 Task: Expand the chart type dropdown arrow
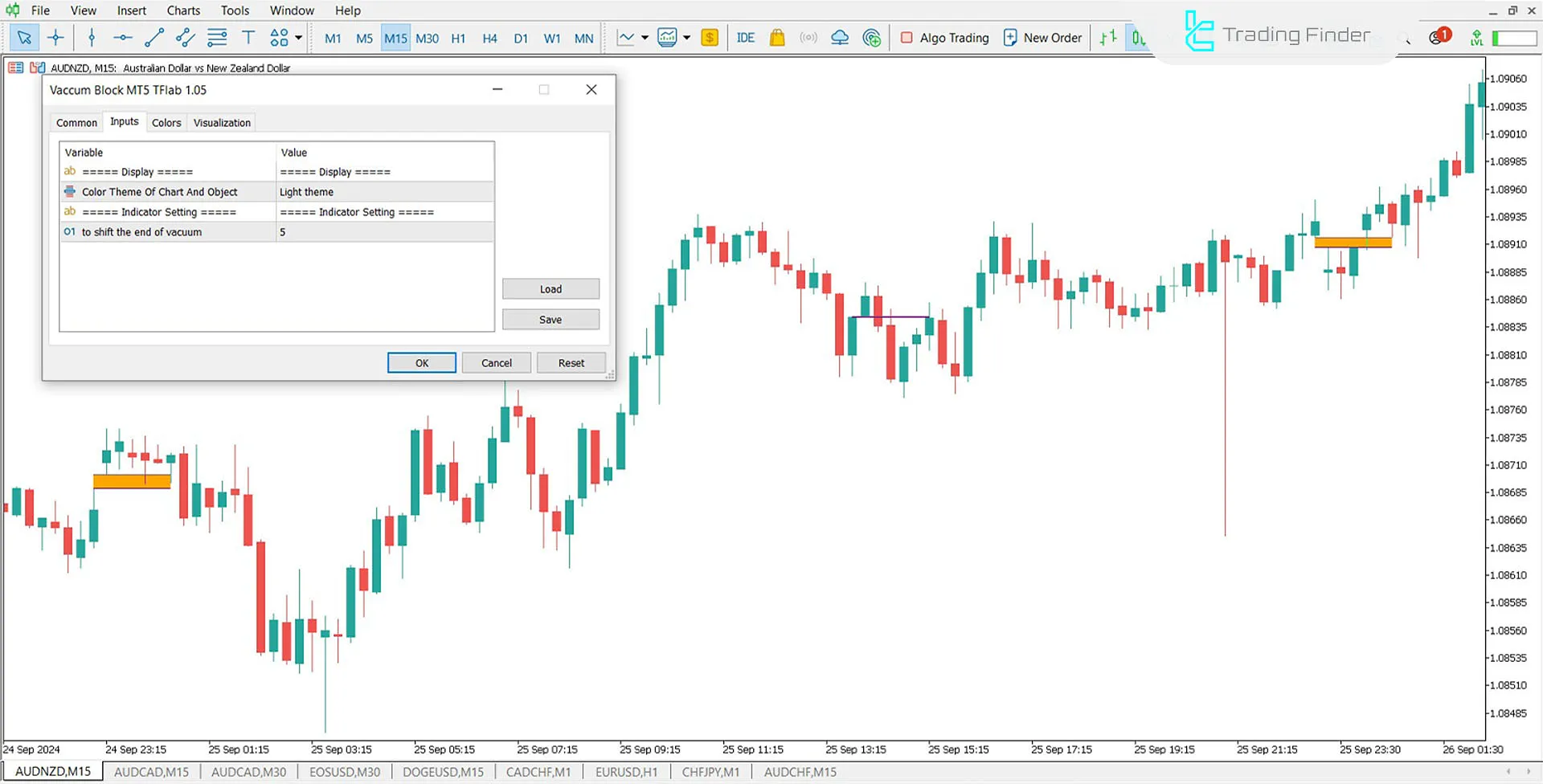click(x=645, y=38)
